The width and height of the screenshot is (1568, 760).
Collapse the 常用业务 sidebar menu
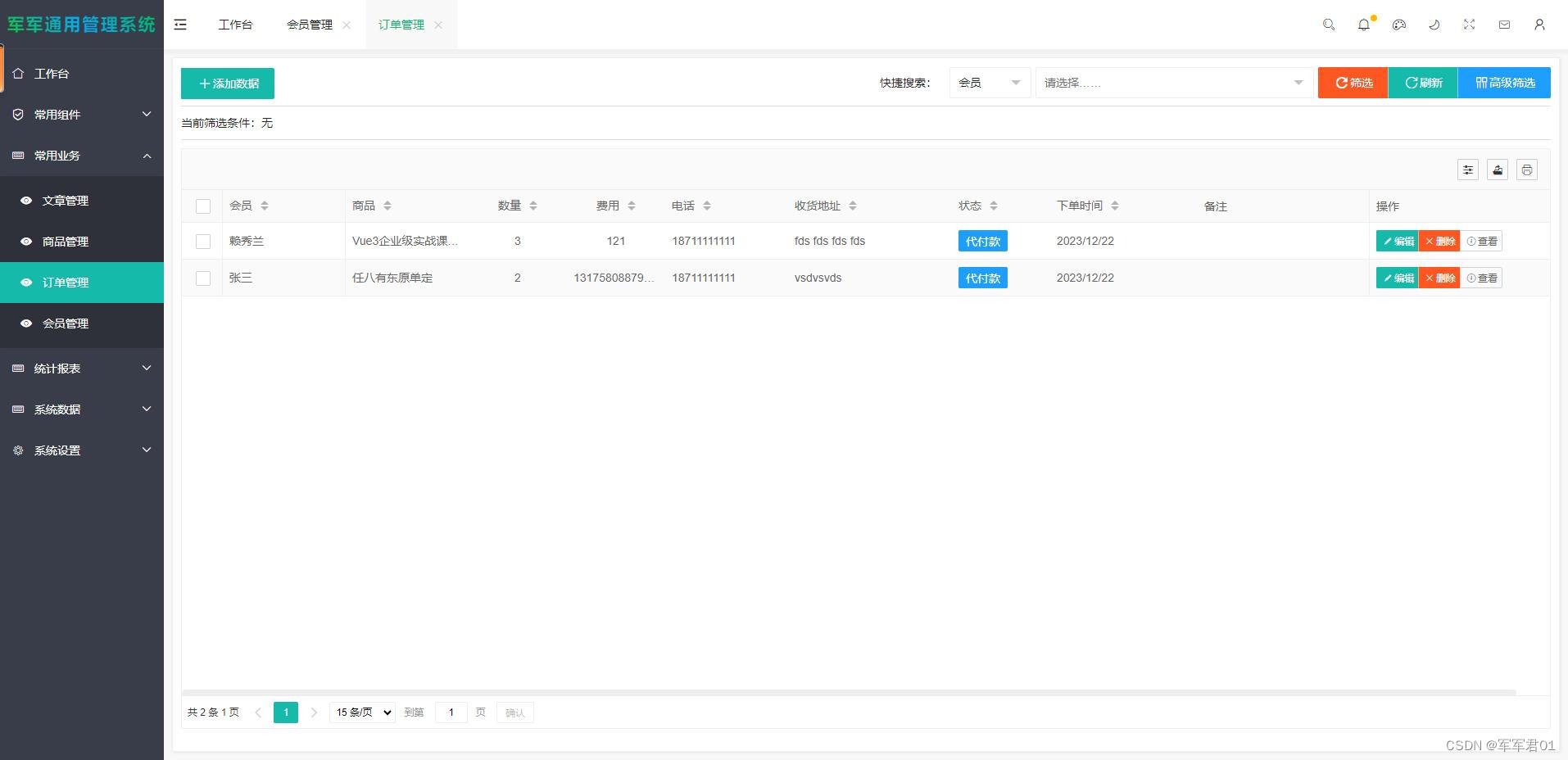pyautogui.click(x=82, y=156)
